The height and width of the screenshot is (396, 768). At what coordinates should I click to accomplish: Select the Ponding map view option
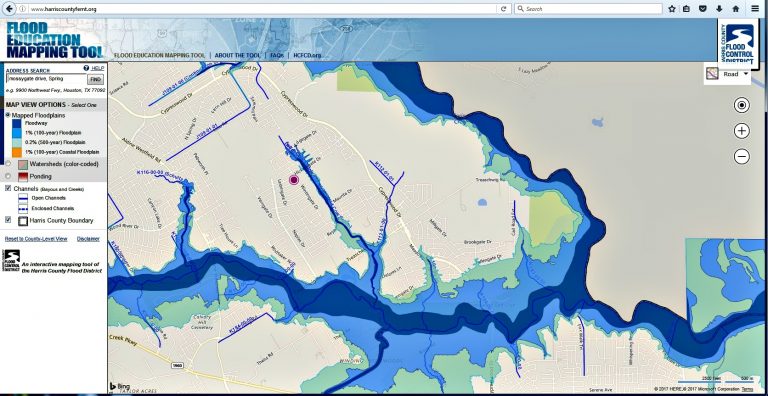pos(7,176)
